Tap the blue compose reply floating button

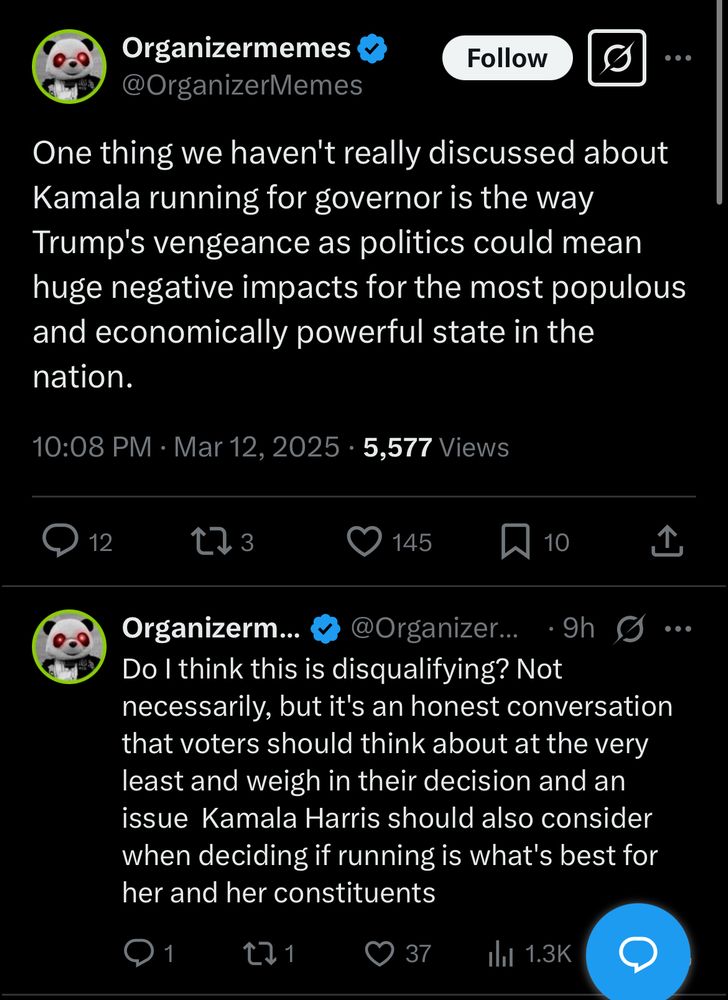[638, 954]
